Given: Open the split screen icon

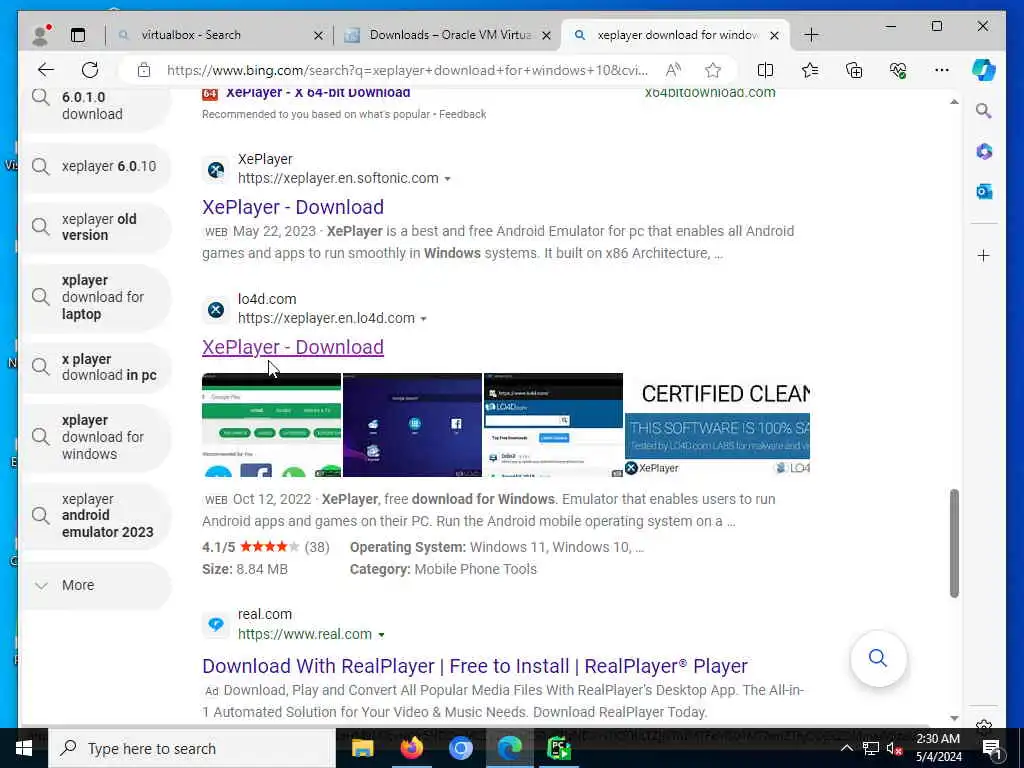Looking at the screenshot, I should [765, 70].
